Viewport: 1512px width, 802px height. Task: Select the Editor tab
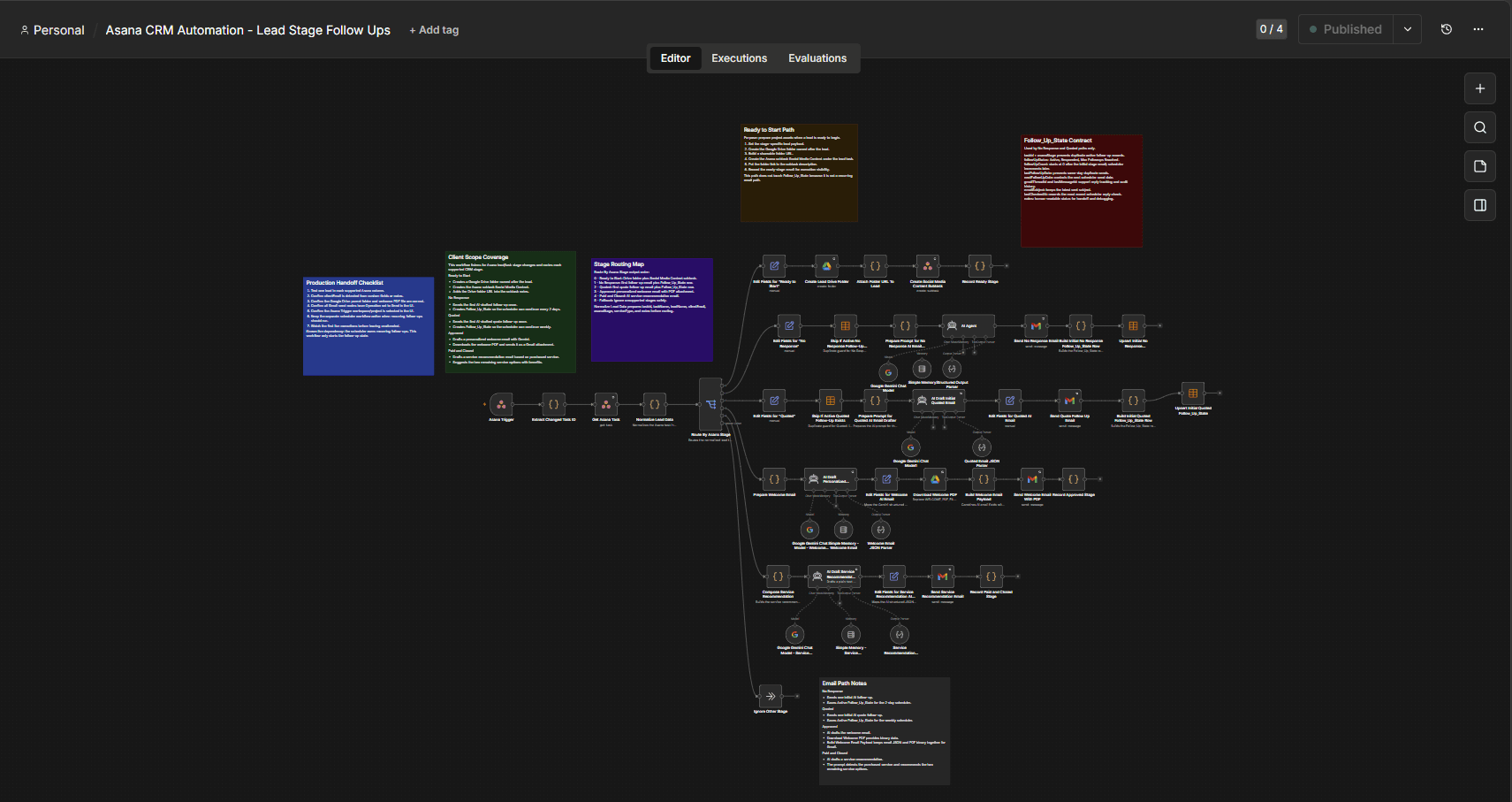675,58
